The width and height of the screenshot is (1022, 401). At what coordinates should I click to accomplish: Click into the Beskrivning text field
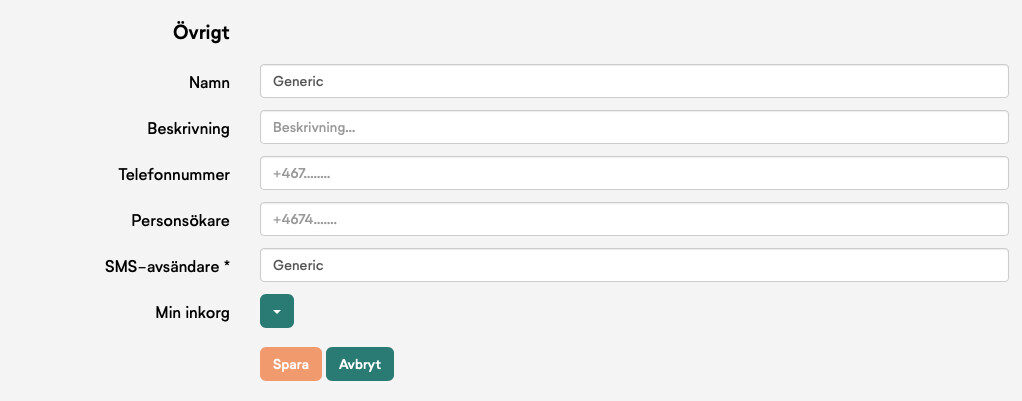tap(634, 127)
